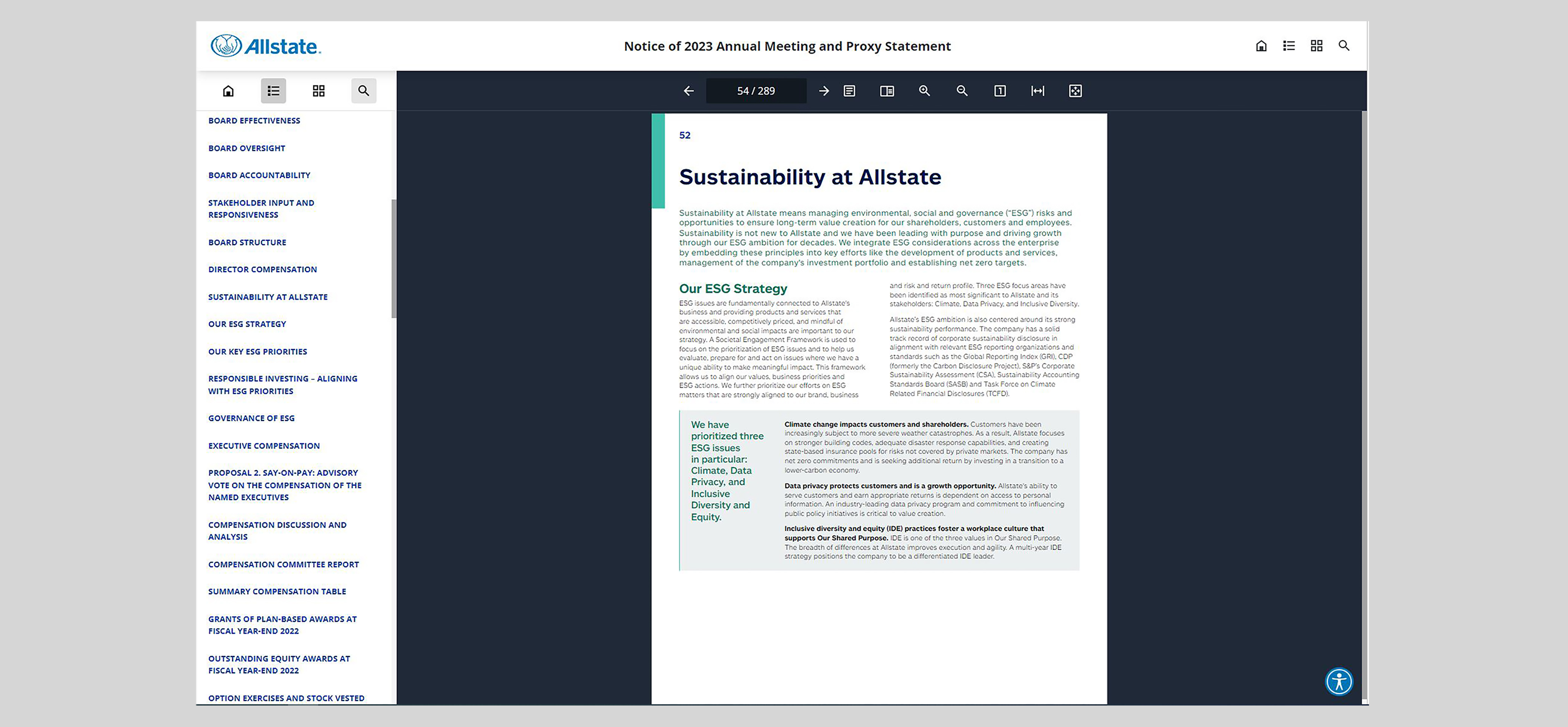
Task: Open Summary Compensation Table section
Action: (x=277, y=591)
